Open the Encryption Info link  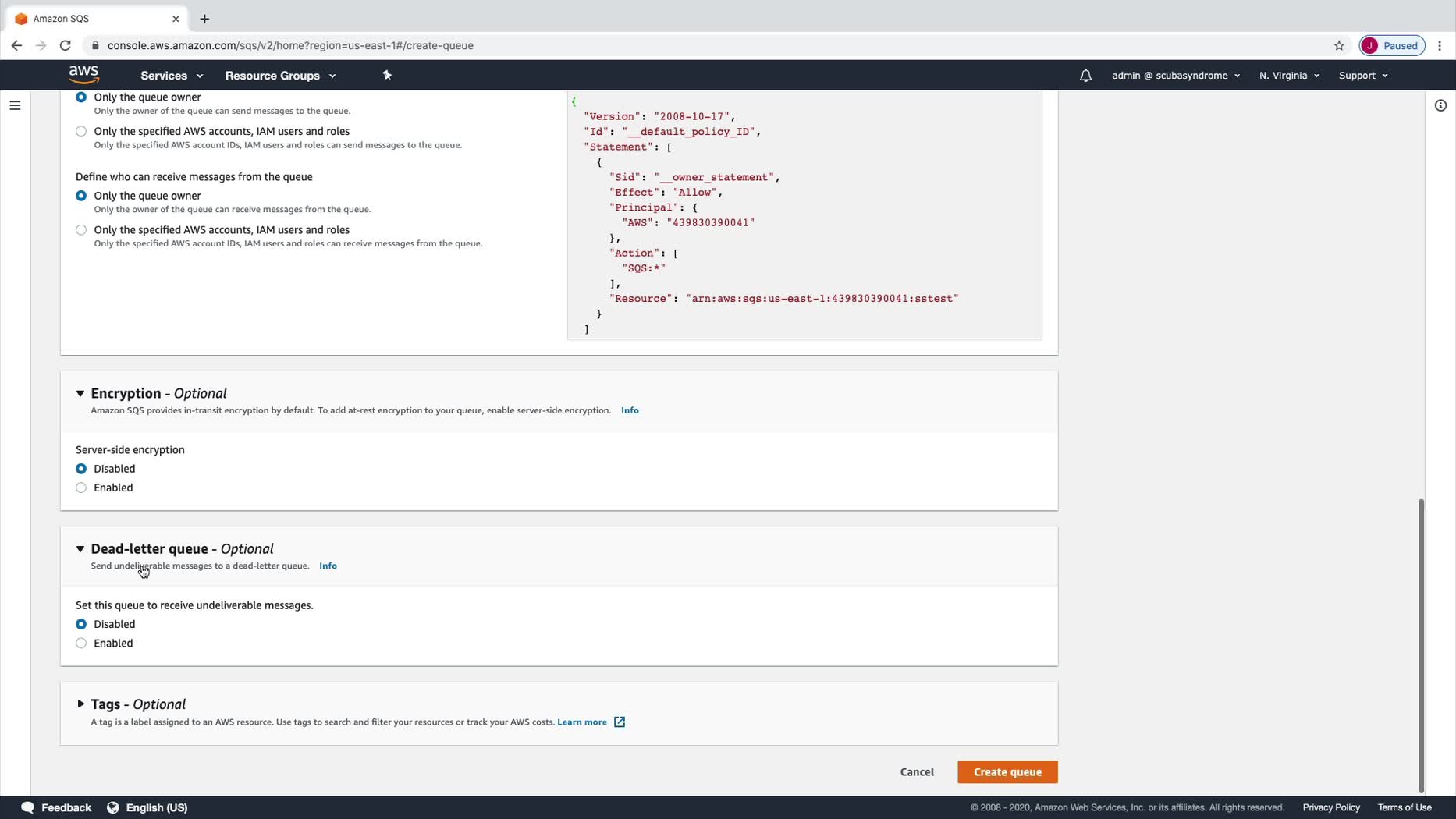point(630,410)
